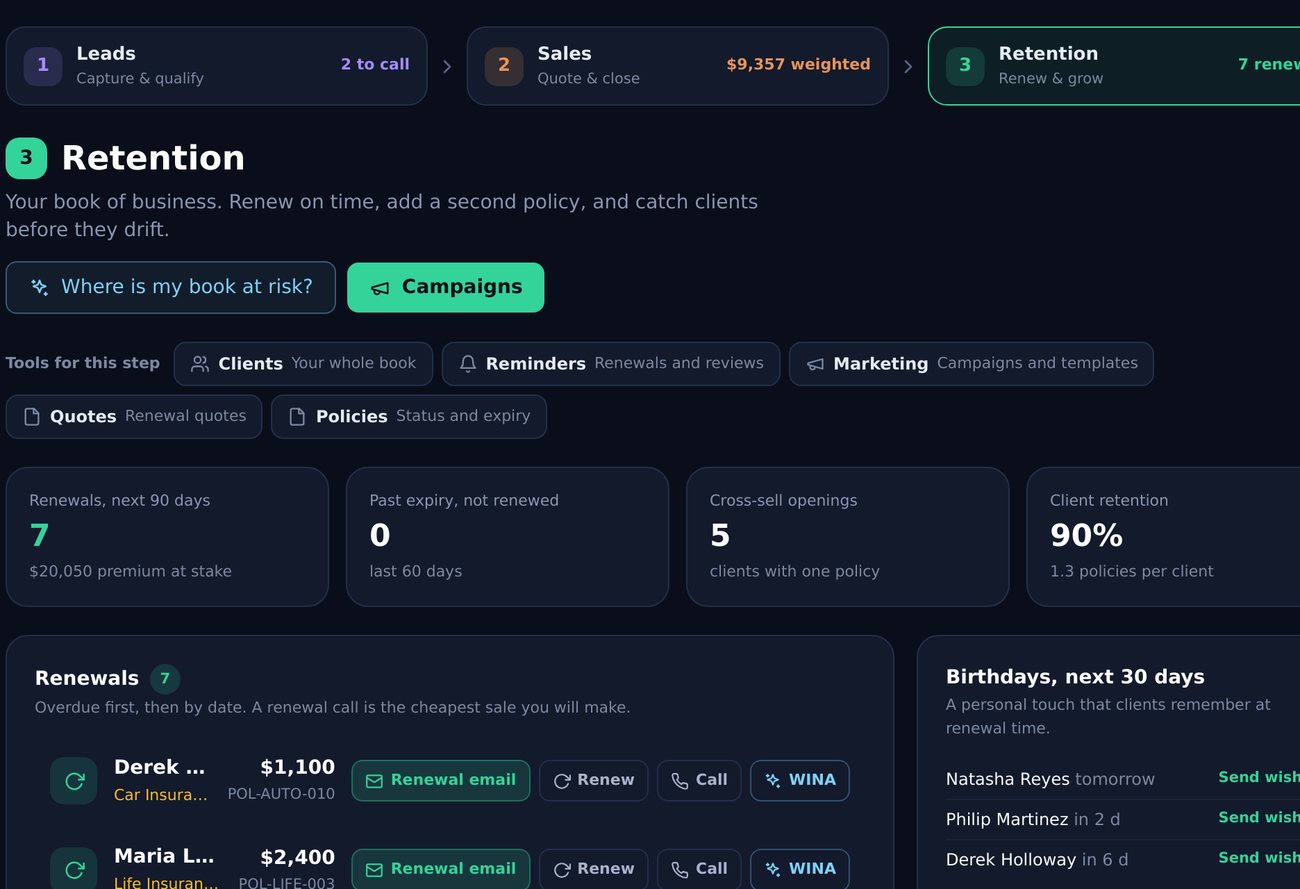Viewport: 1300px width, 889px height.
Task: Click the 'Car Insura…' policy type label
Action: point(161,795)
